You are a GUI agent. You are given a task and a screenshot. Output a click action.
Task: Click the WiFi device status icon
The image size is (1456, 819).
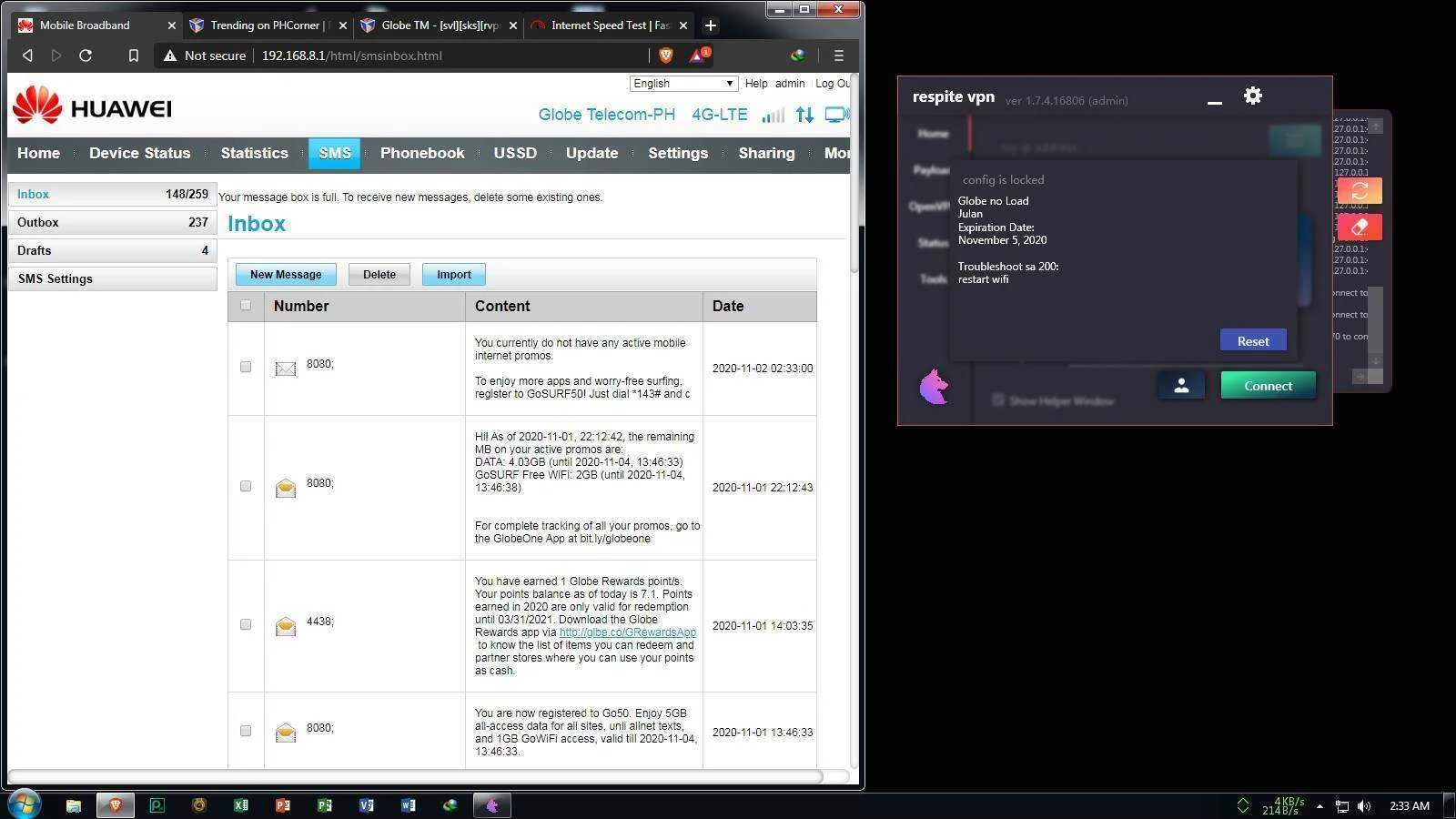[836, 115]
